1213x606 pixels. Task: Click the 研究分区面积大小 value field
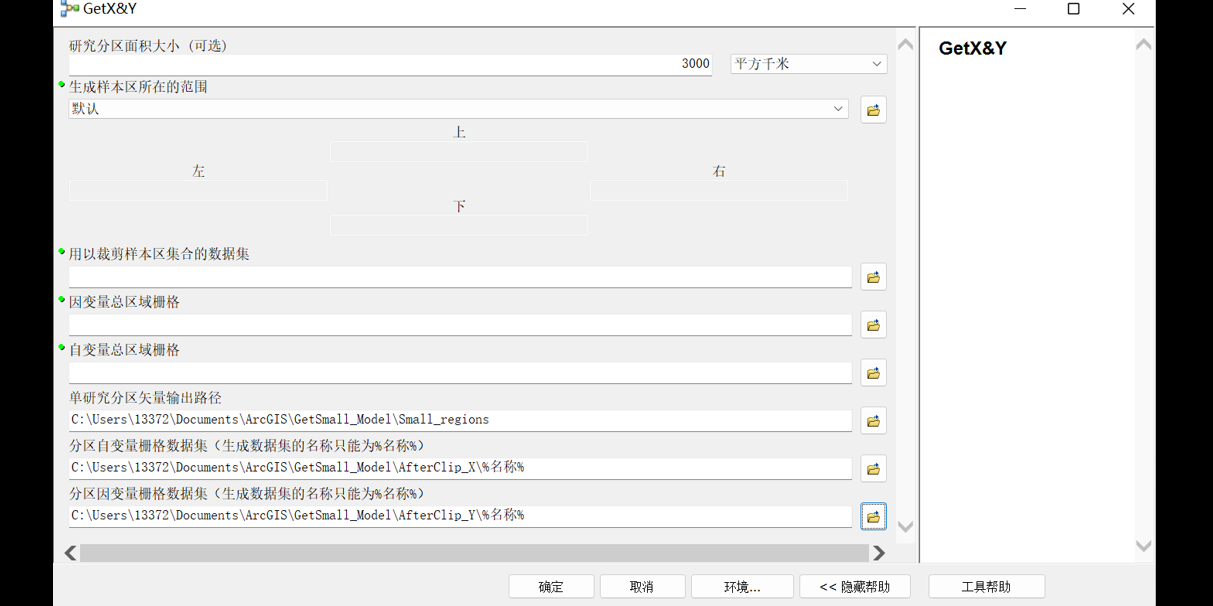tap(390, 64)
